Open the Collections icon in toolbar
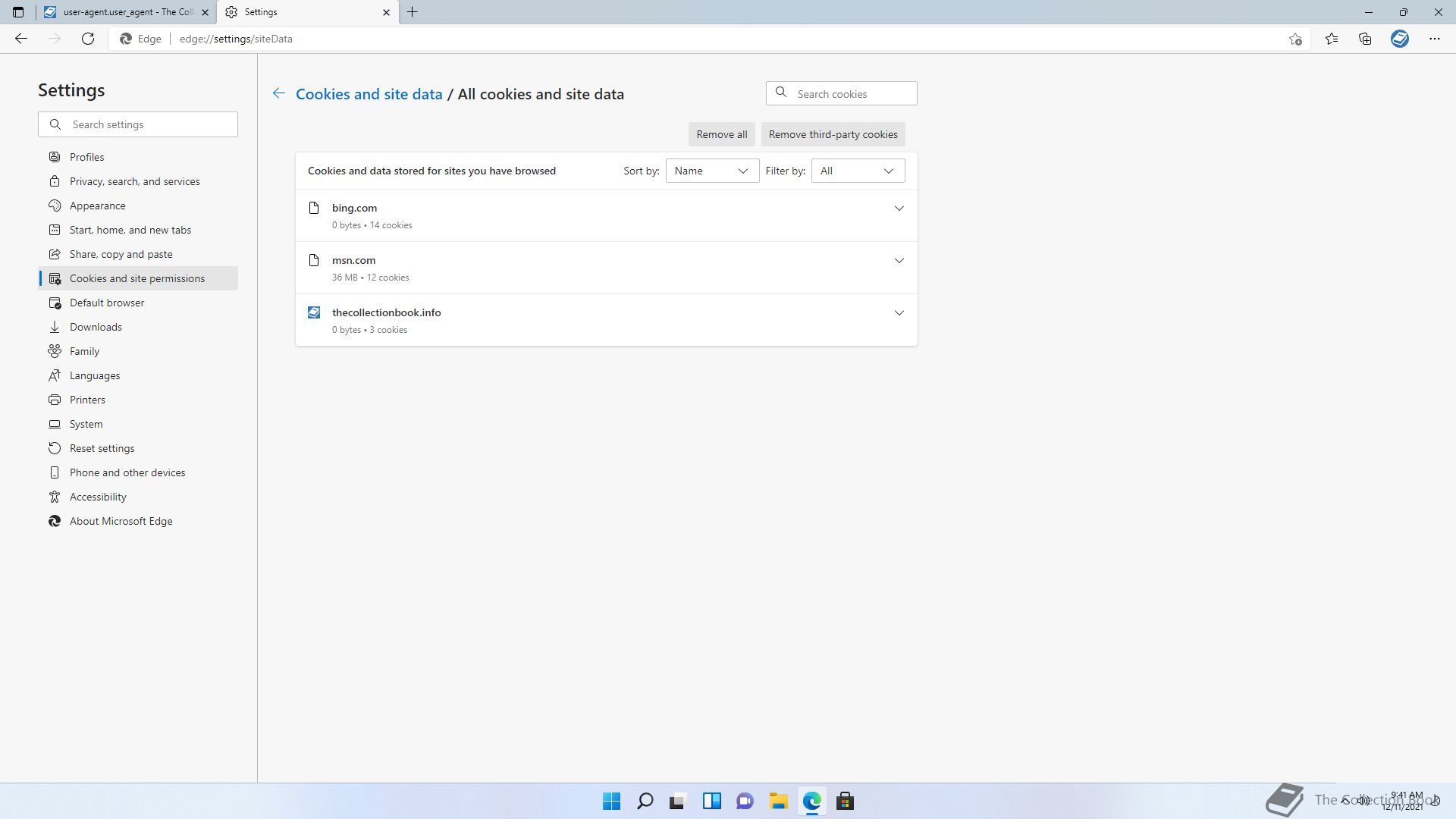 [x=1365, y=39]
